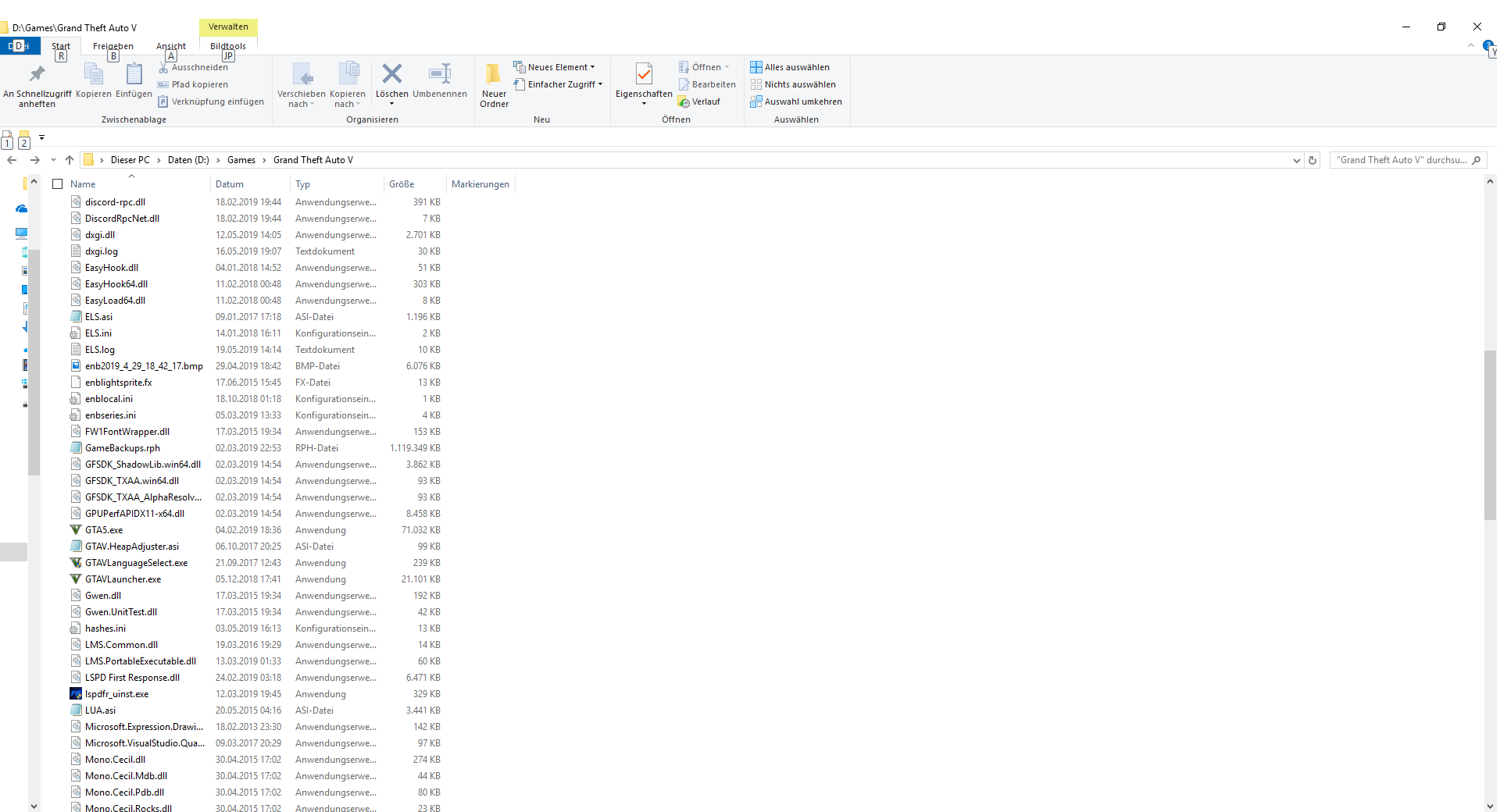Go to Dieser PC in the breadcrumb
The image size is (1500, 812).
pos(130,160)
